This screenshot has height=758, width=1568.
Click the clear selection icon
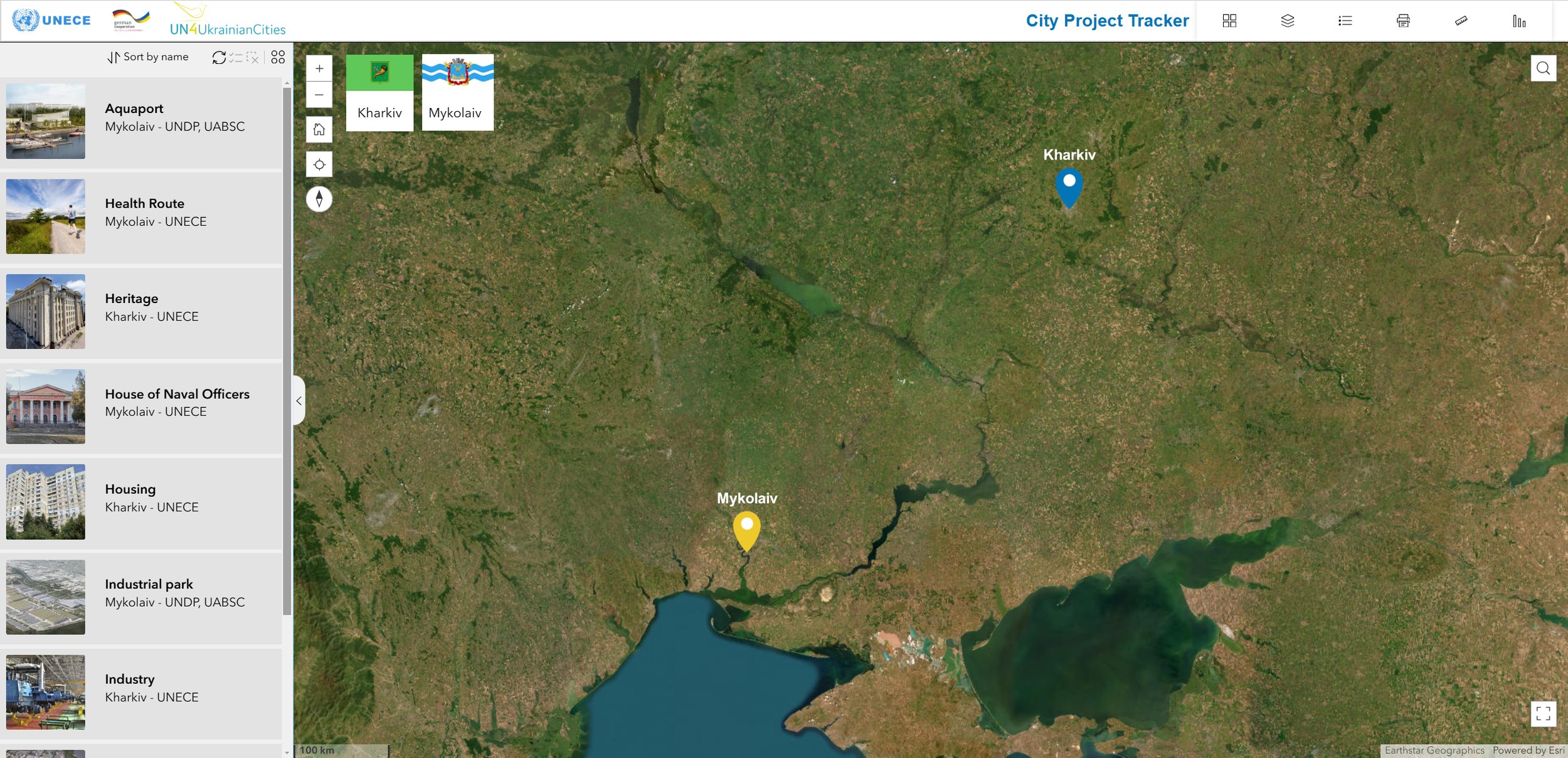pyautogui.click(x=253, y=57)
